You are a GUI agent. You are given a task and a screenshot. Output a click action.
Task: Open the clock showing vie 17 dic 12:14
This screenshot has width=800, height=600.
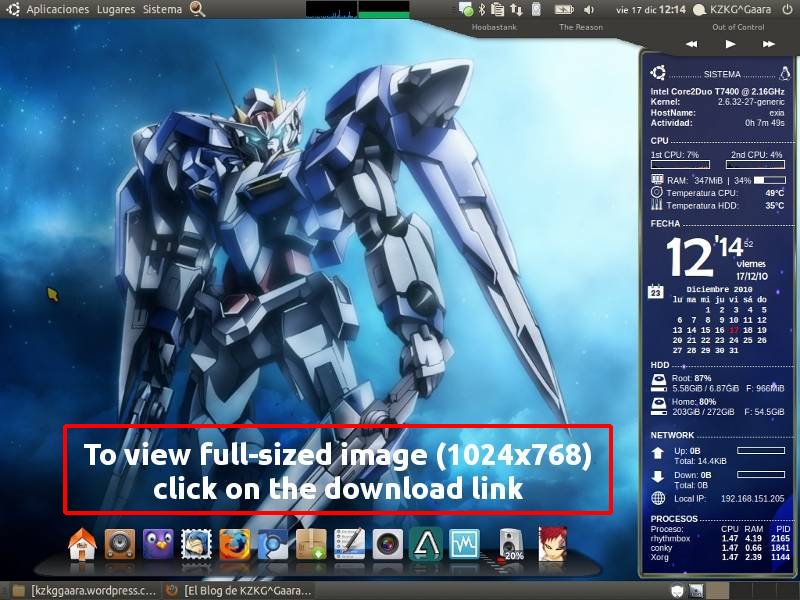coord(651,9)
